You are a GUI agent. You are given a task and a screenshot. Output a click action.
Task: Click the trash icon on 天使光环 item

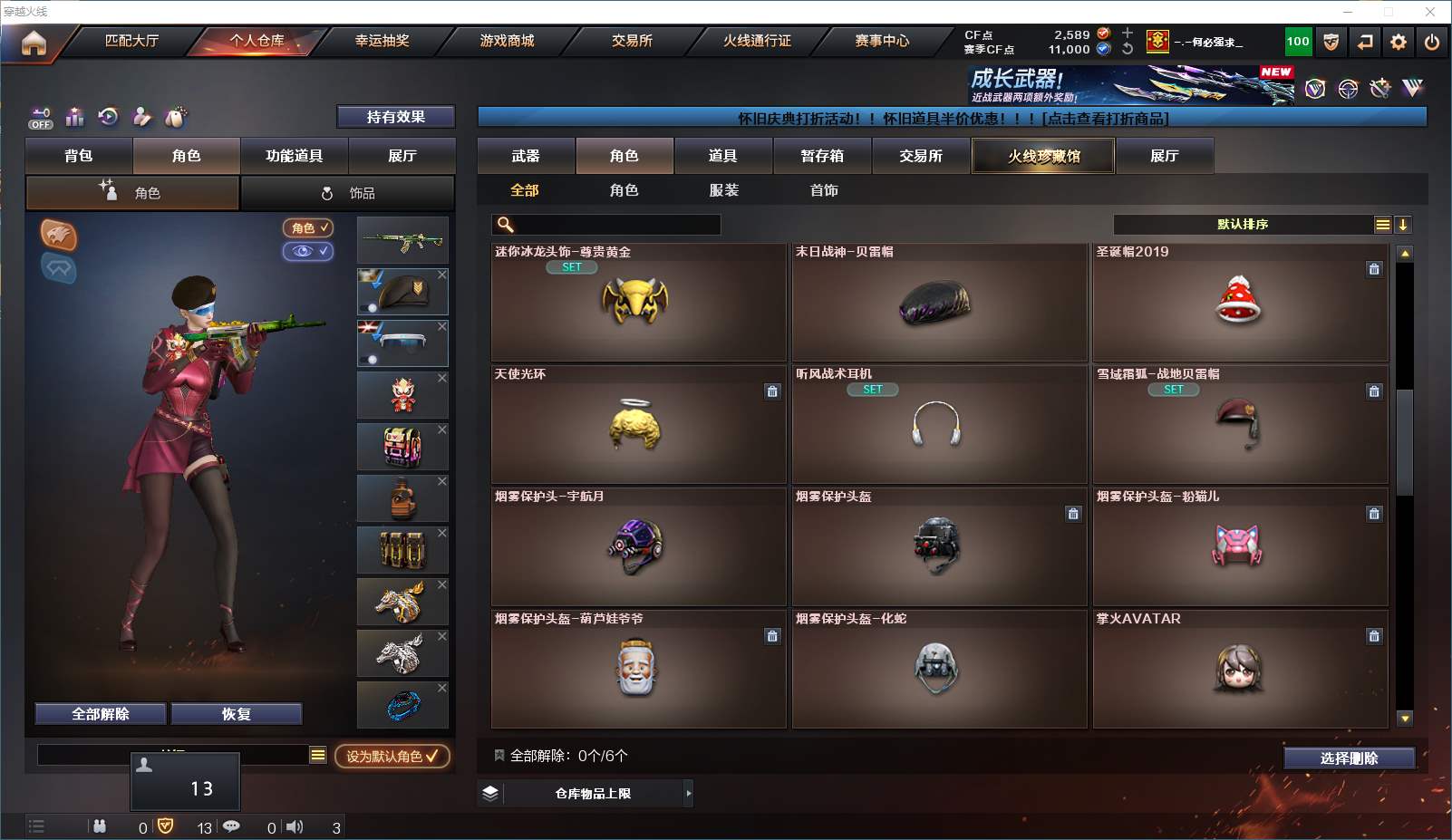772,391
